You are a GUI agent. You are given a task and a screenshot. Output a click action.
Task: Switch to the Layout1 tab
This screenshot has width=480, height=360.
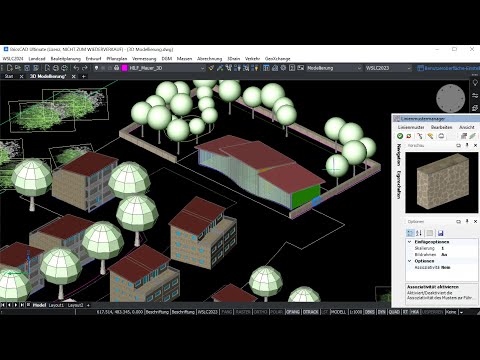tap(56, 305)
